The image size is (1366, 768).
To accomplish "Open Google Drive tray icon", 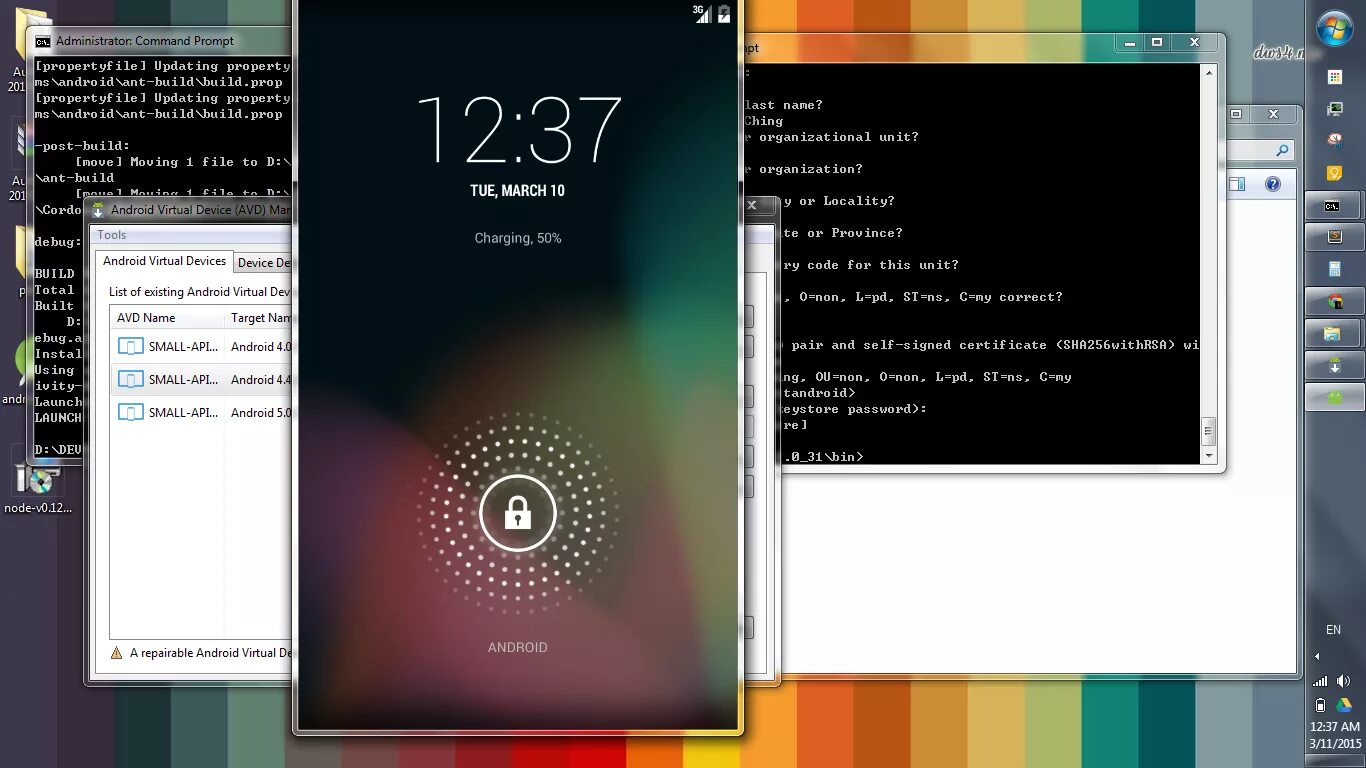I will pyautogui.click(x=1344, y=705).
